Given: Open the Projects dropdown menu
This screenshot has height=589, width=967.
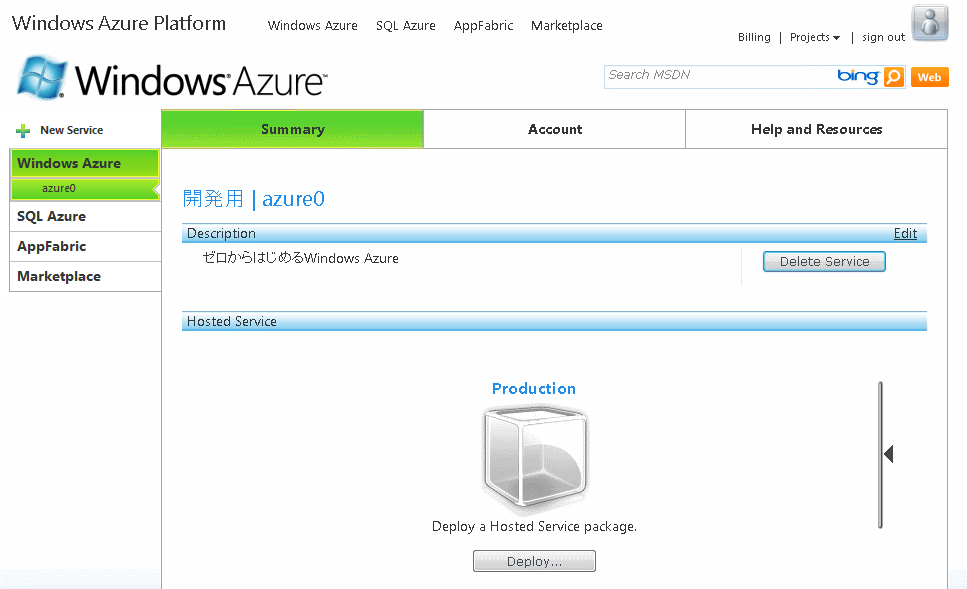Looking at the screenshot, I should tap(815, 37).
